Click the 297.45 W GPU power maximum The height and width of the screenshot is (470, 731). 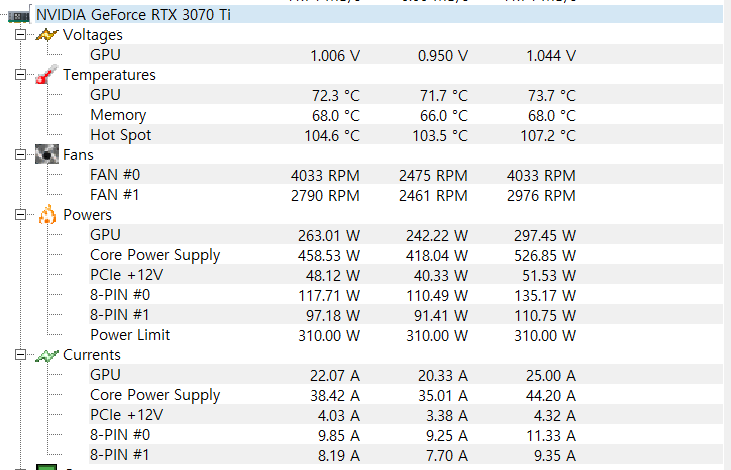[x=545, y=236]
